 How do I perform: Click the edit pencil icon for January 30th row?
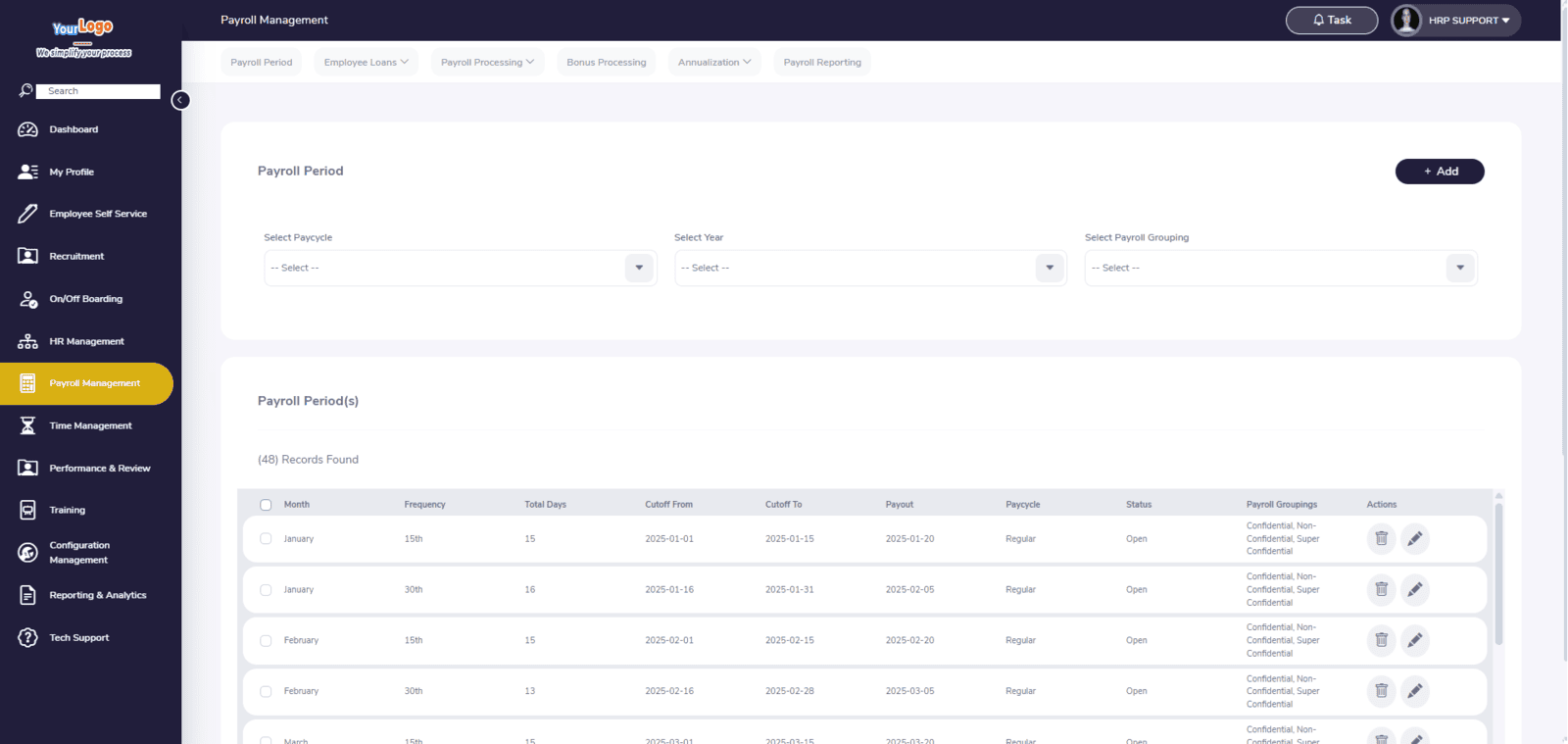coord(1414,589)
